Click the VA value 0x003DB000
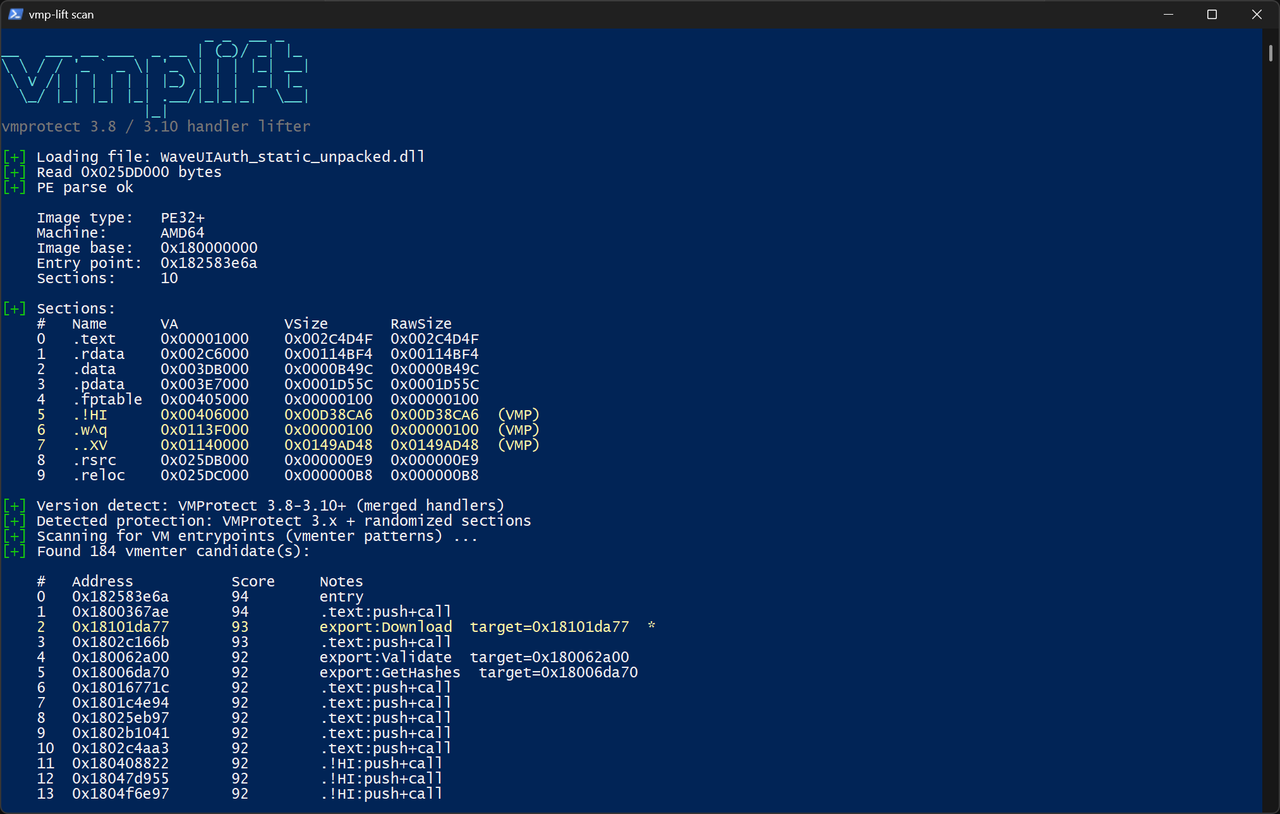 coord(205,369)
